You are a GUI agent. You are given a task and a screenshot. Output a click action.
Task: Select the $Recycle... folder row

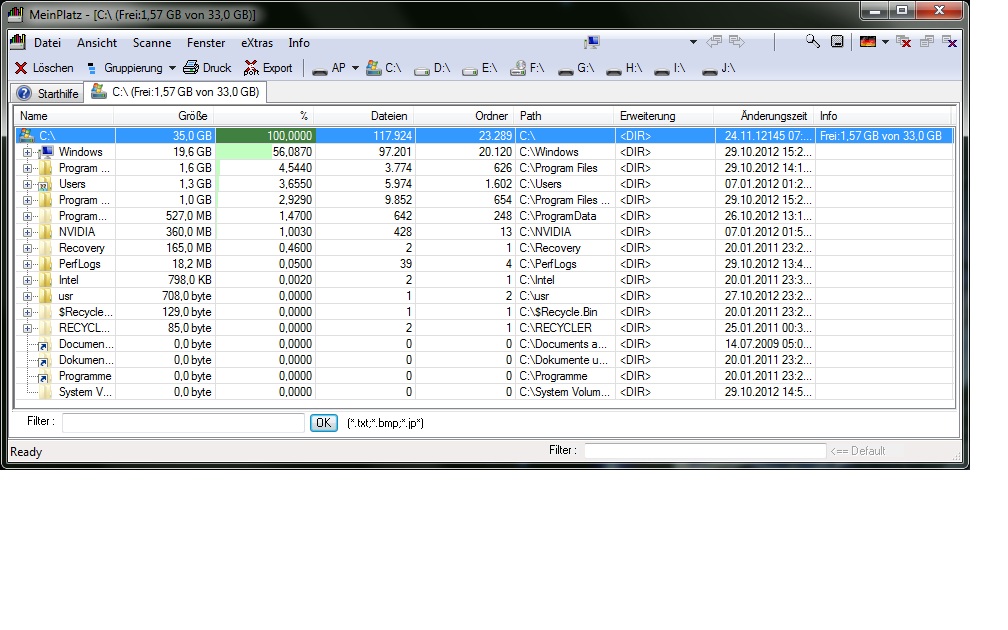click(484, 312)
